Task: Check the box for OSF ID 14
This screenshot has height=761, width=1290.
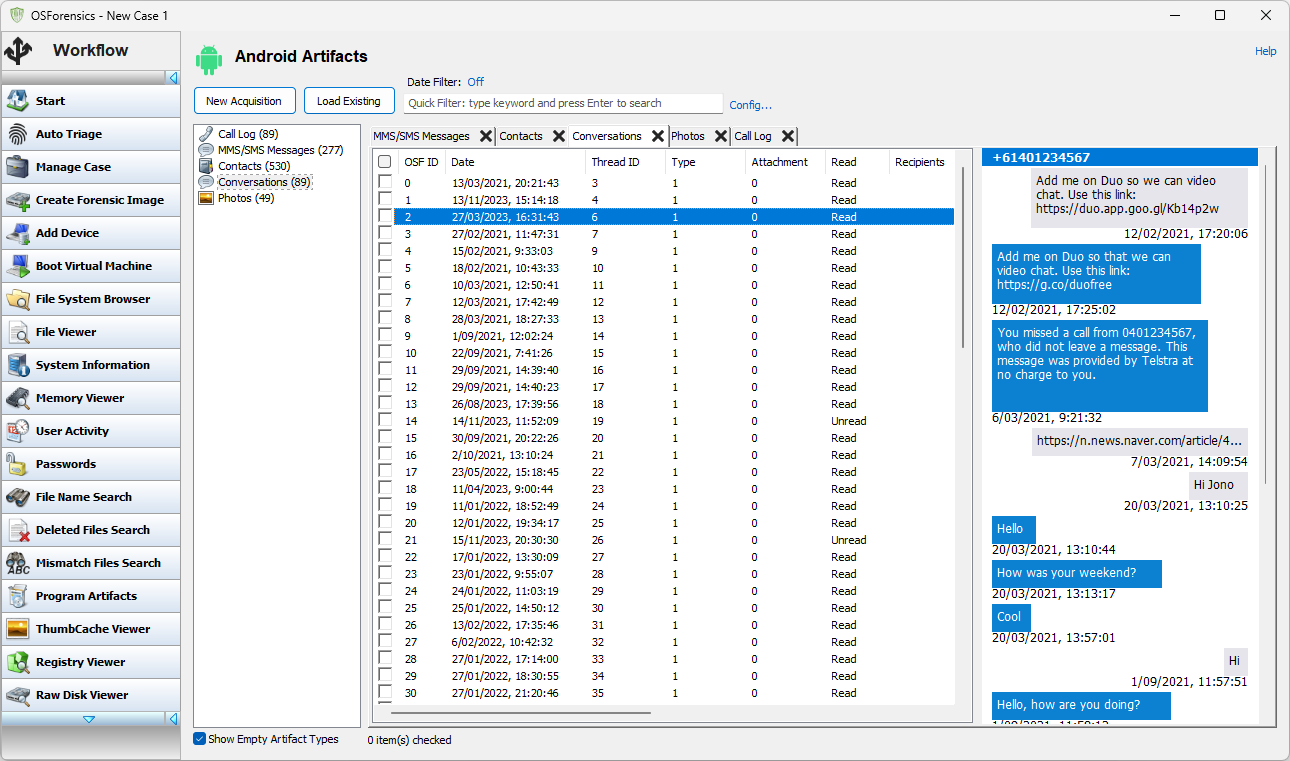Action: click(x=385, y=421)
